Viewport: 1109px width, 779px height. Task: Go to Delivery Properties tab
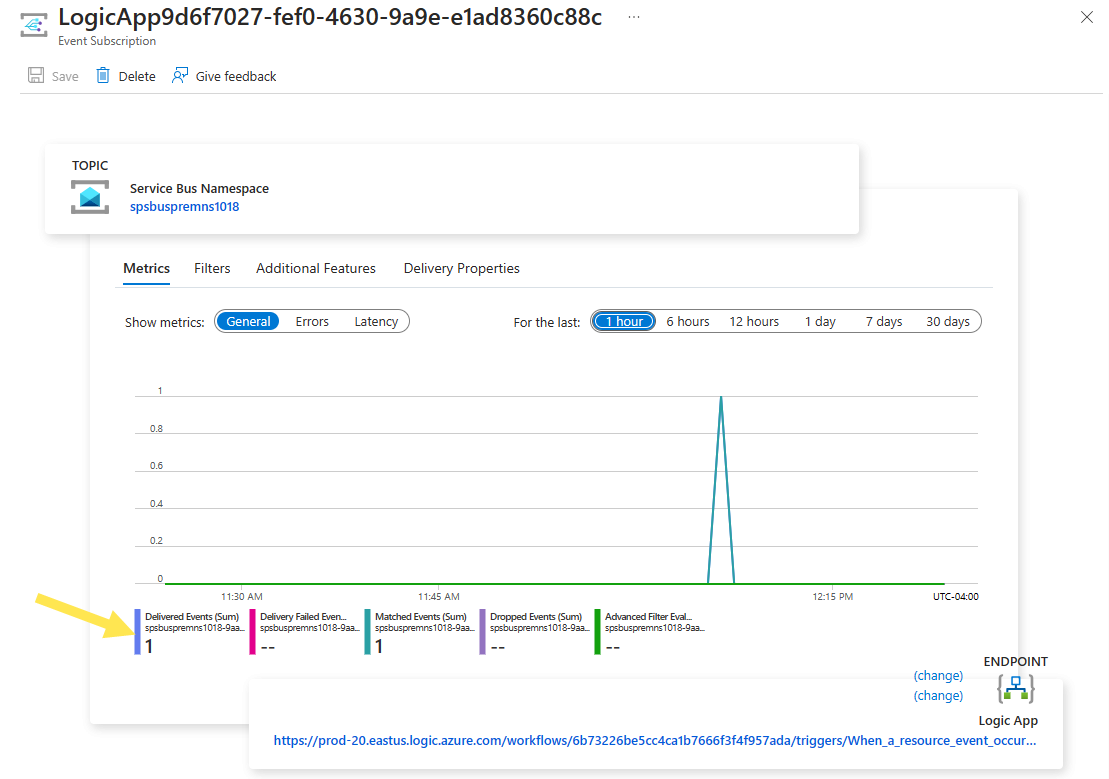pos(461,268)
